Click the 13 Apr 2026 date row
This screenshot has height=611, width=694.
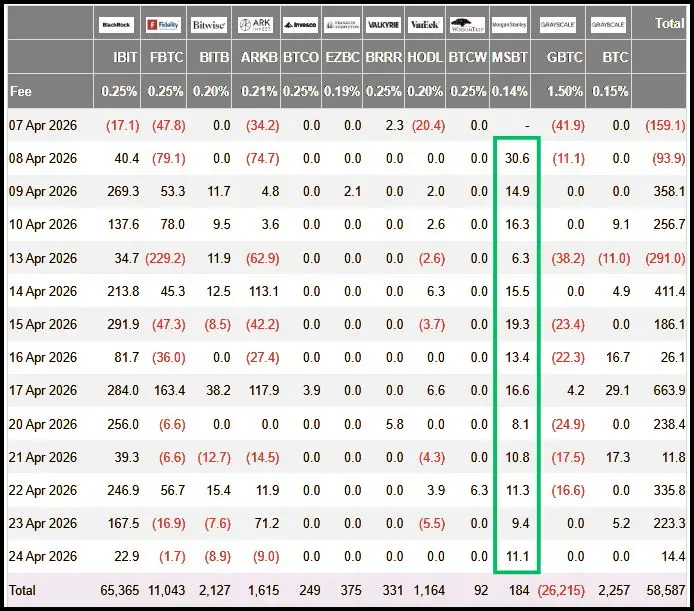[x=347, y=258]
